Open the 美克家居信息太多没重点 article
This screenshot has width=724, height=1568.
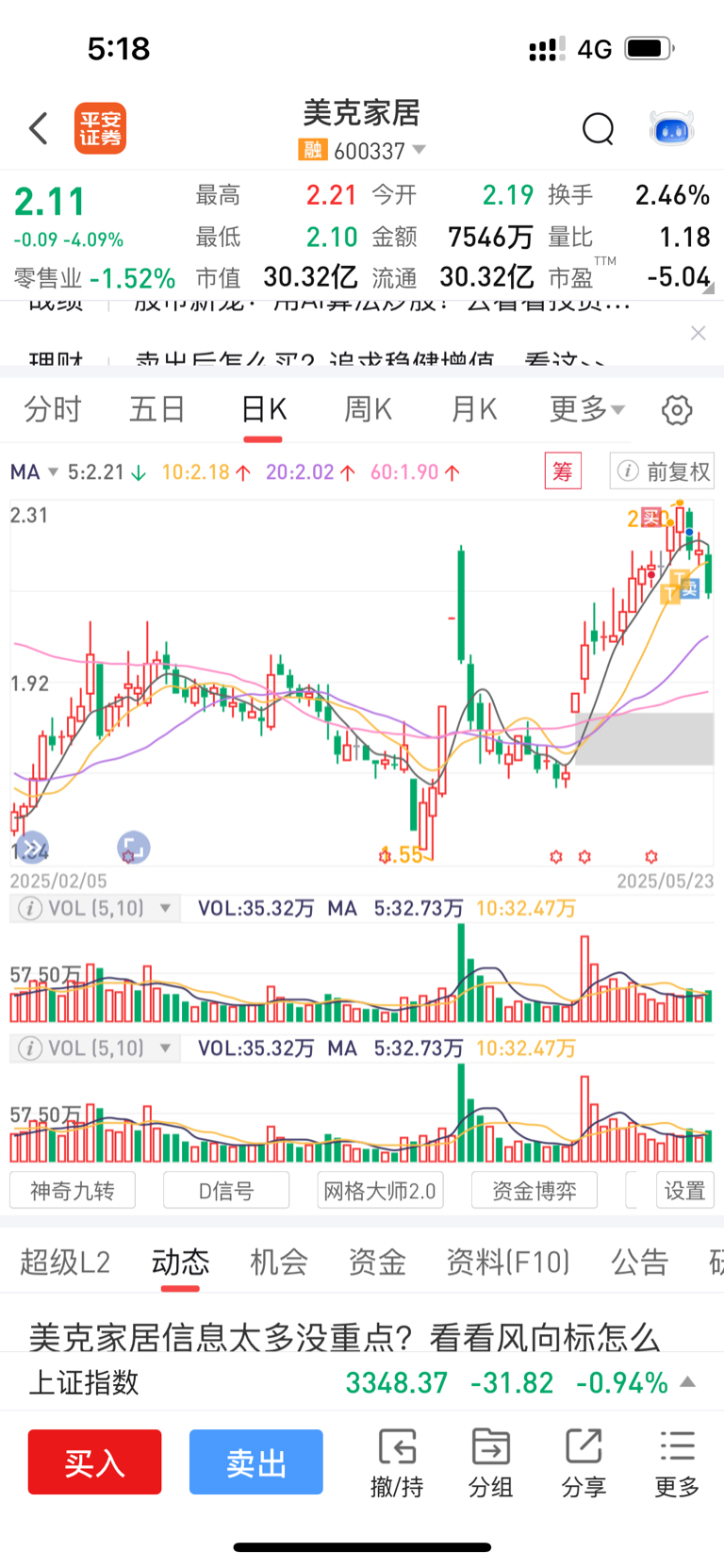tap(344, 1336)
